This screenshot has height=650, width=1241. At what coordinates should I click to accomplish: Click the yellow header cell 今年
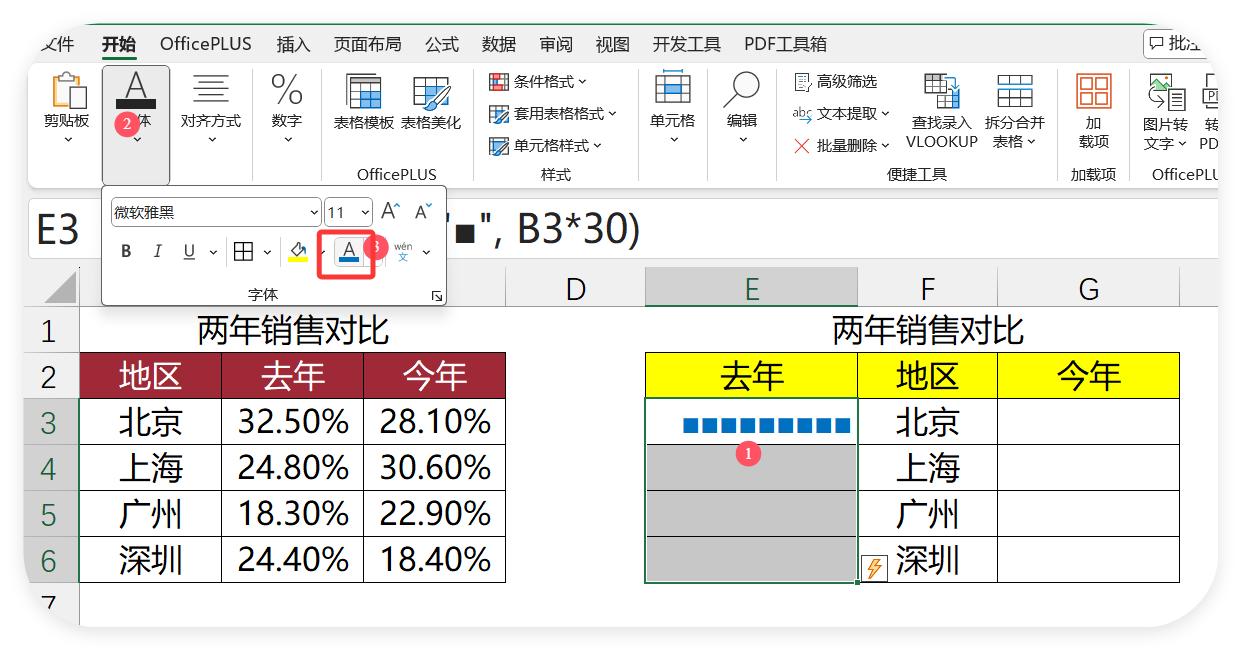[x=1088, y=376]
